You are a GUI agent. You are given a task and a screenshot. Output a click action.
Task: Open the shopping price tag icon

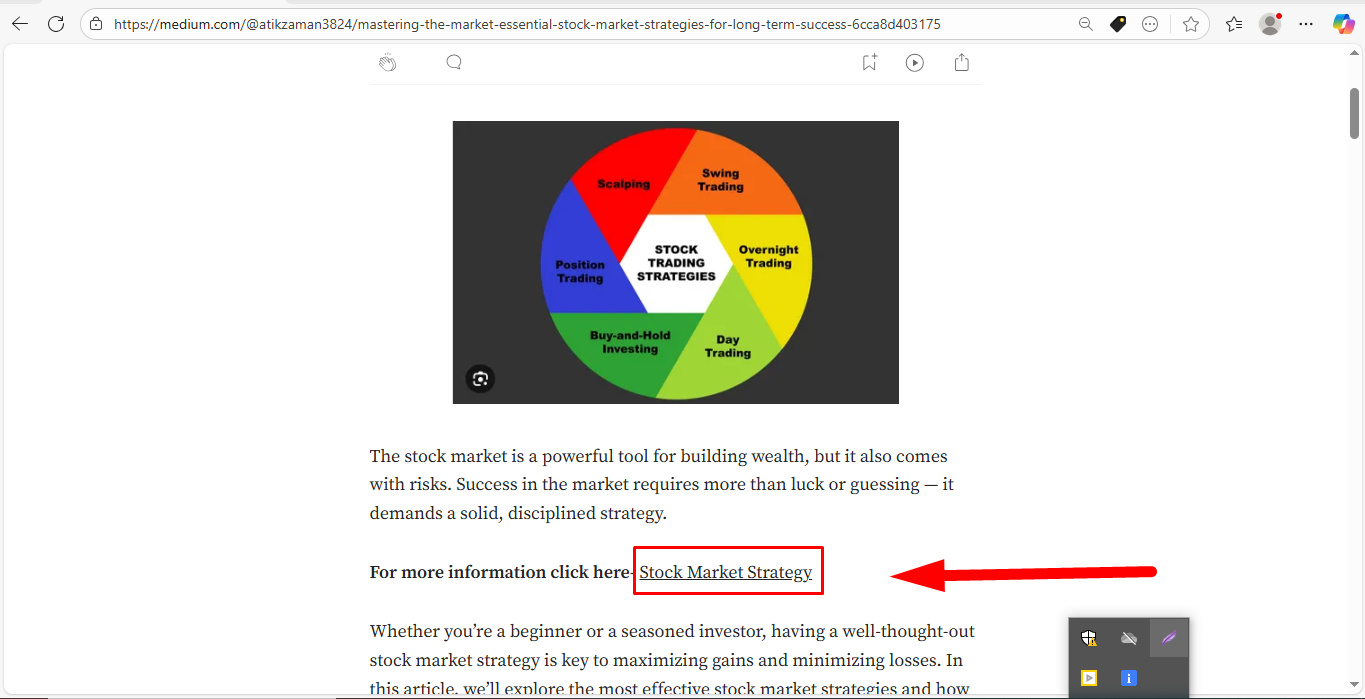[x=1118, y=24]
